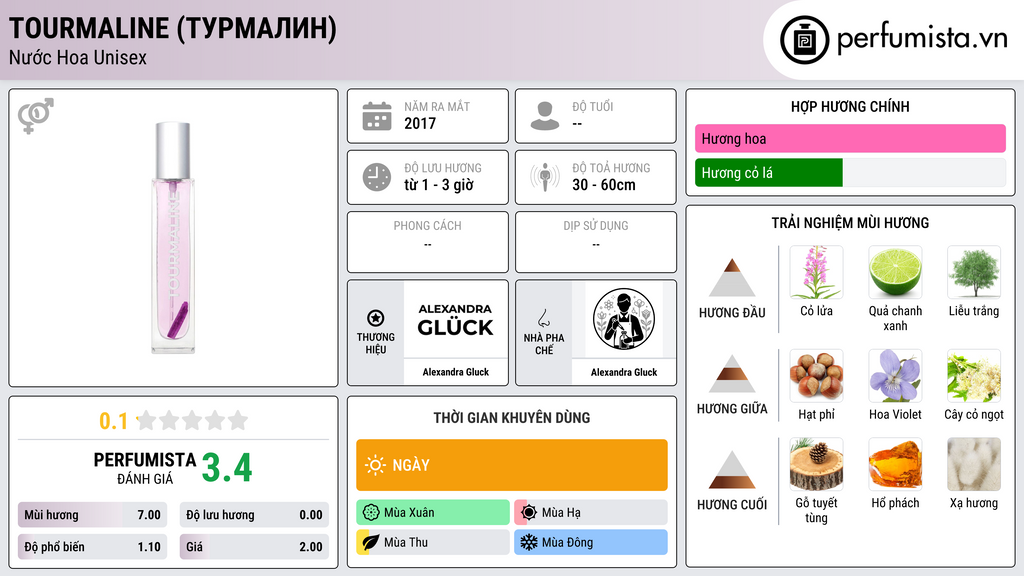Click the nose icon above Nhà Pha Chế
Viewport: 1024px width, 576px height.
543,318
